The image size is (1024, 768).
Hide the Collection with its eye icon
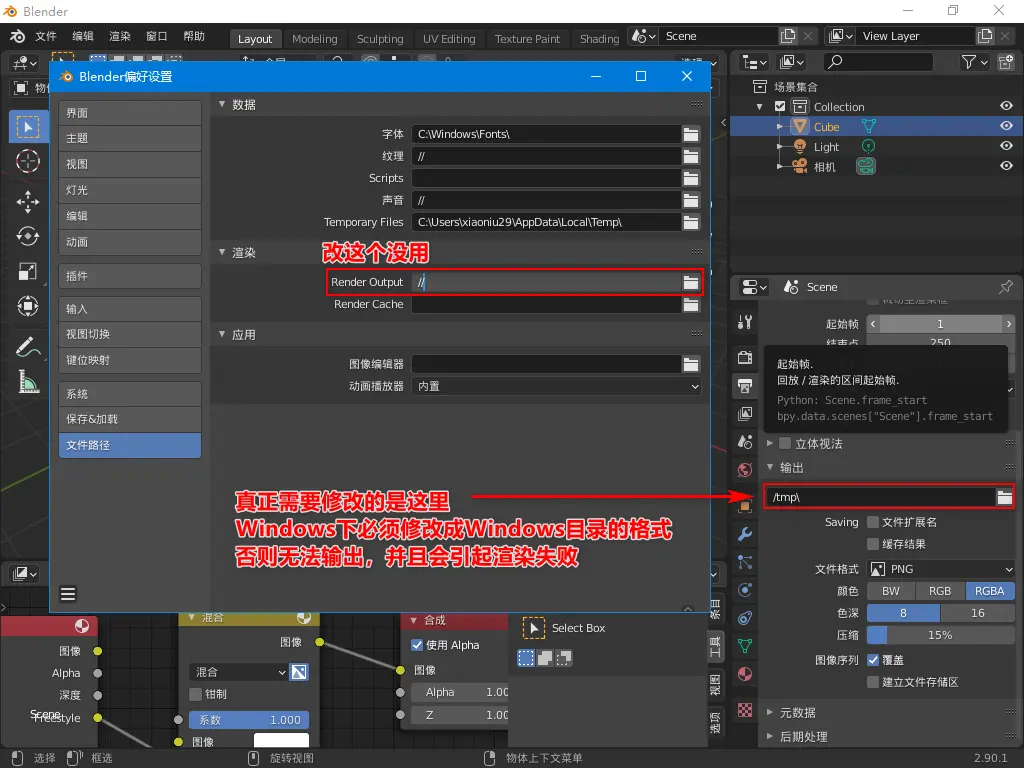pyautogui.click(x=1006, y=106)
